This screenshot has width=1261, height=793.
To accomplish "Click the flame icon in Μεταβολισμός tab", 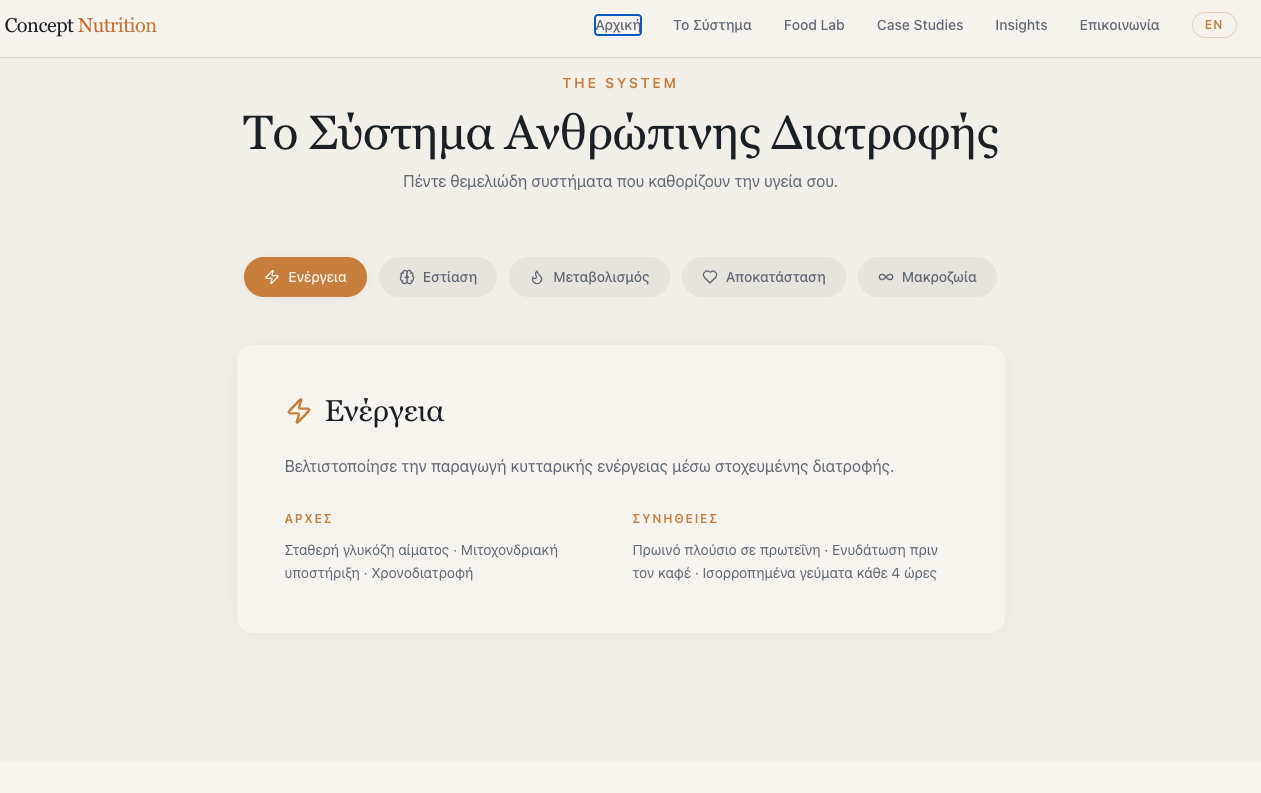I will click(x=537, y=277).
